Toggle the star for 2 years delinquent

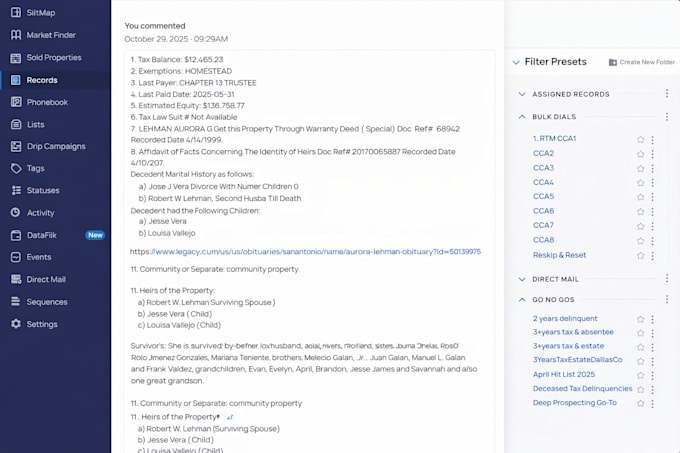pos(641,319)
